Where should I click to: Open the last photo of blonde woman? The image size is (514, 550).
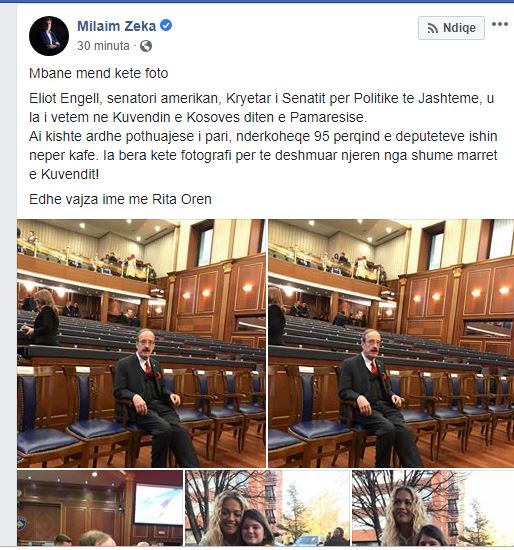point(433,509)
